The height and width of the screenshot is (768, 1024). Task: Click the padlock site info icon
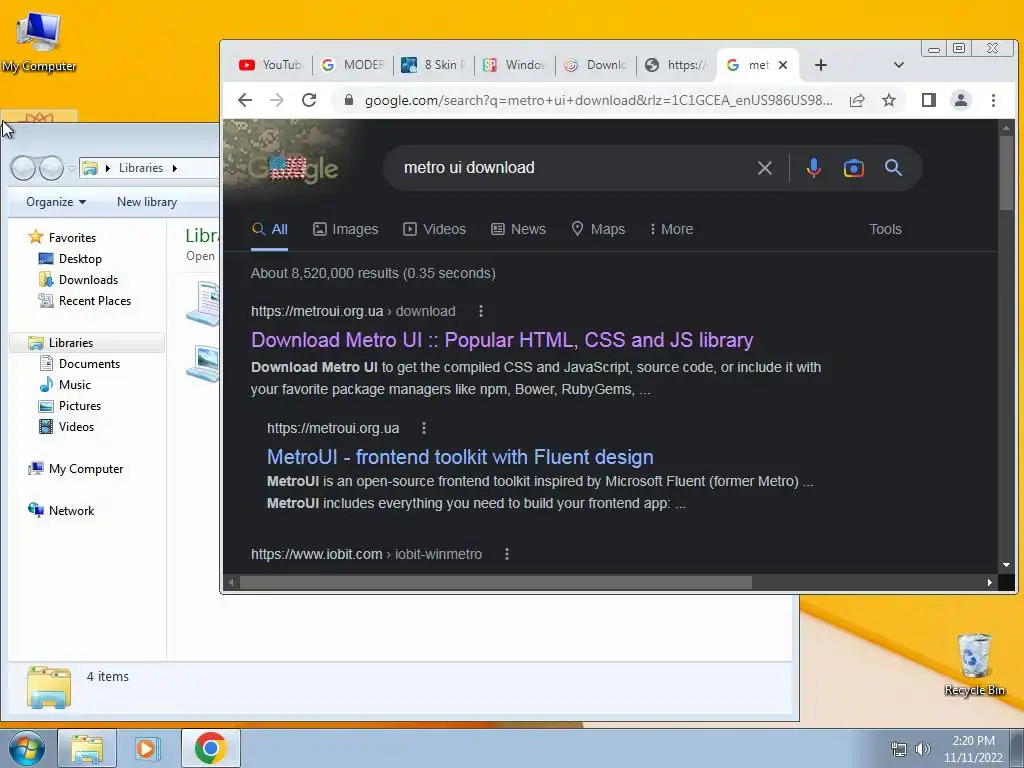tap(349, 100)
